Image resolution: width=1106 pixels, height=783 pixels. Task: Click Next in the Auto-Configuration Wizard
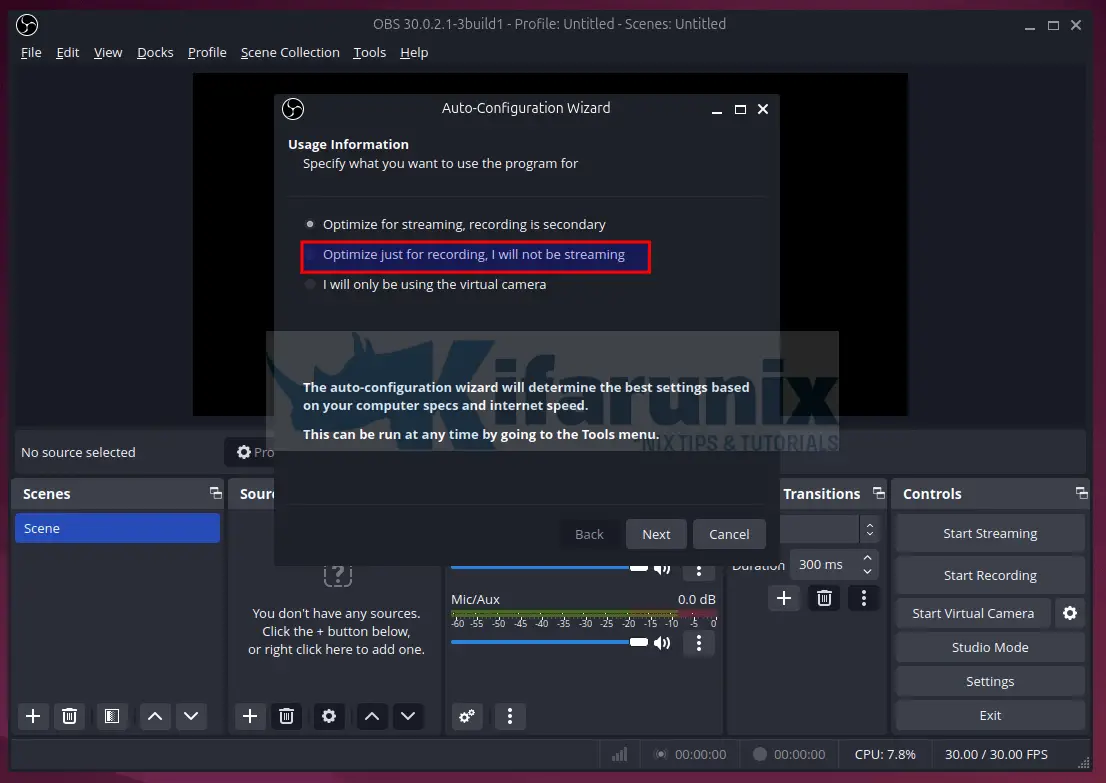click(x=656, y=534)
